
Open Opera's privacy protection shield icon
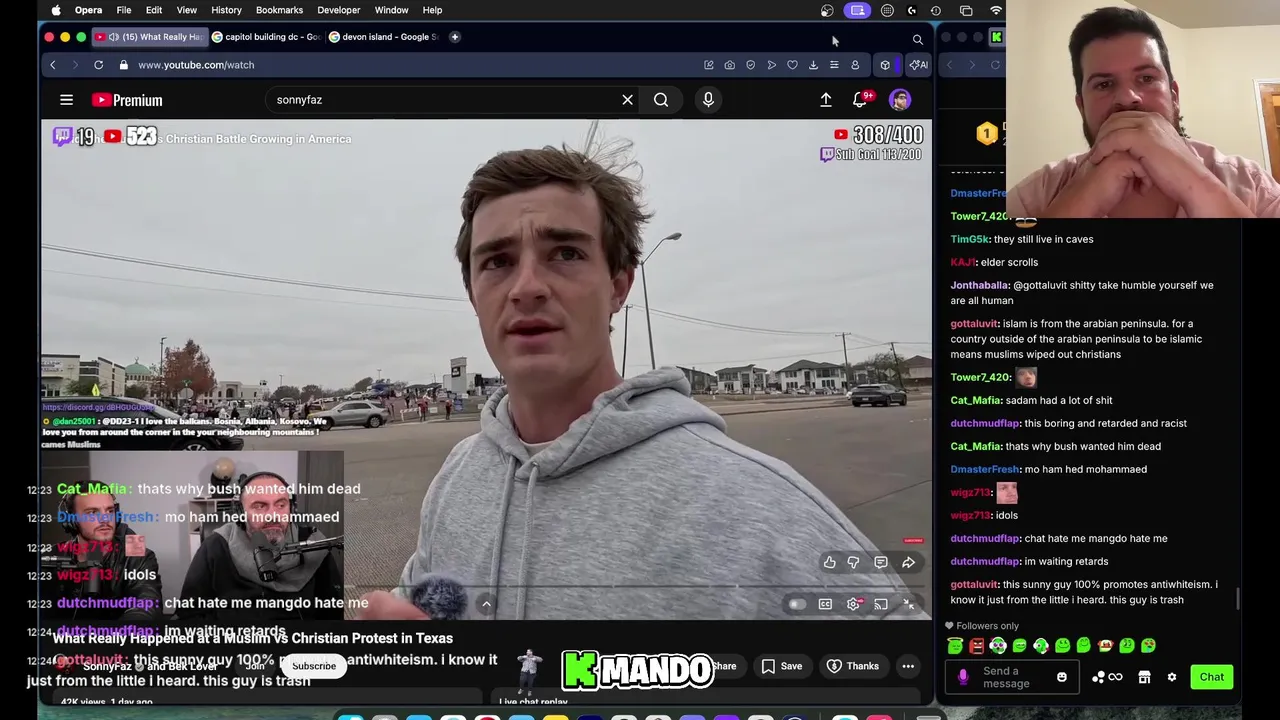pyautogui.click(x=750, y=65)
